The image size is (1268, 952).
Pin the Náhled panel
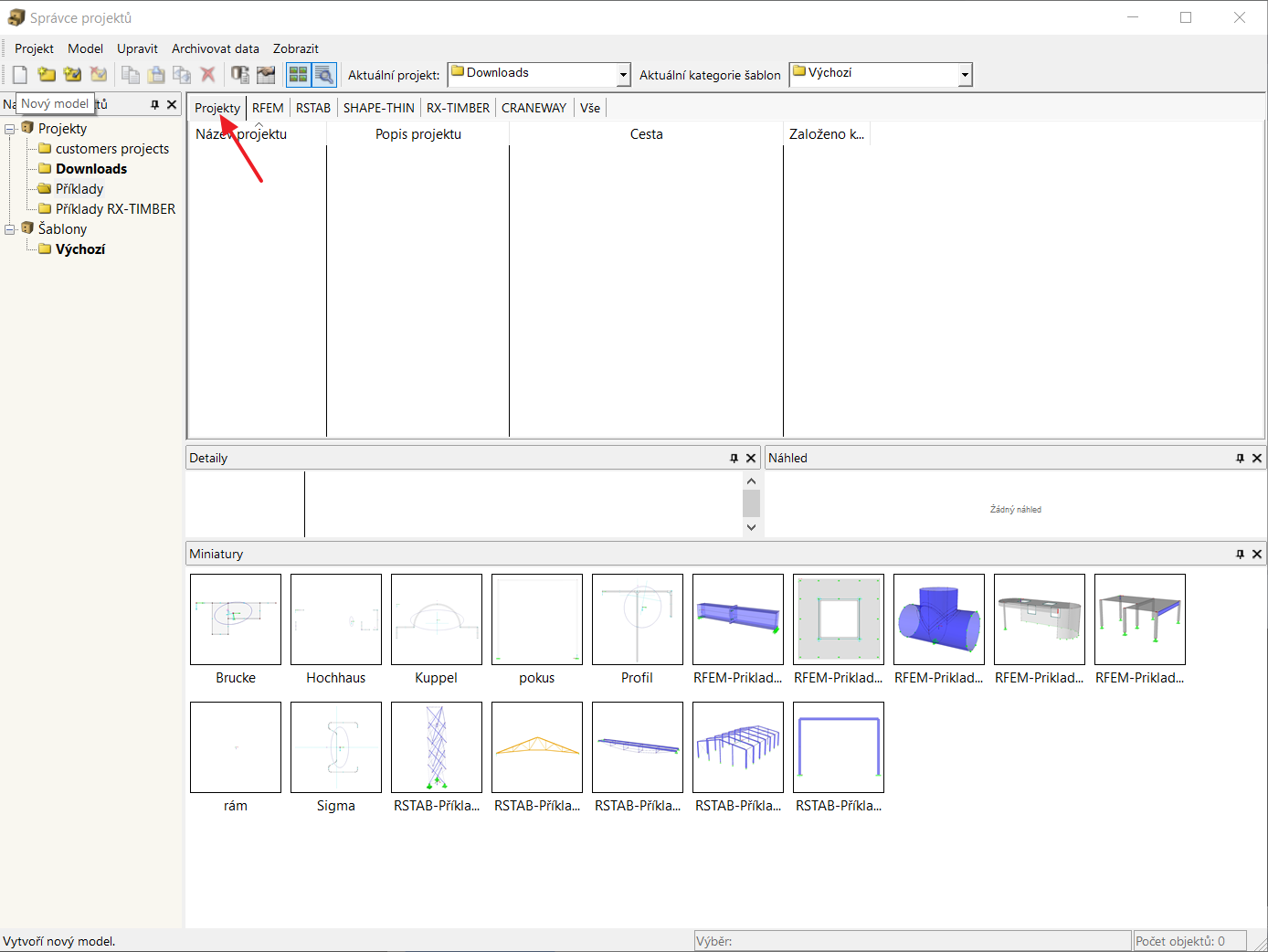click(x=1240, y=458)
